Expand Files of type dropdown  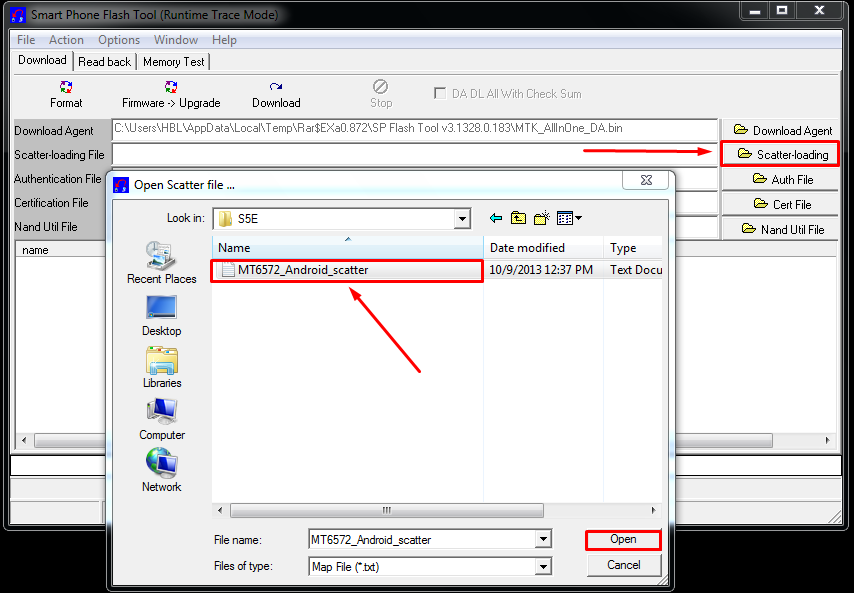tap(543, 566)
